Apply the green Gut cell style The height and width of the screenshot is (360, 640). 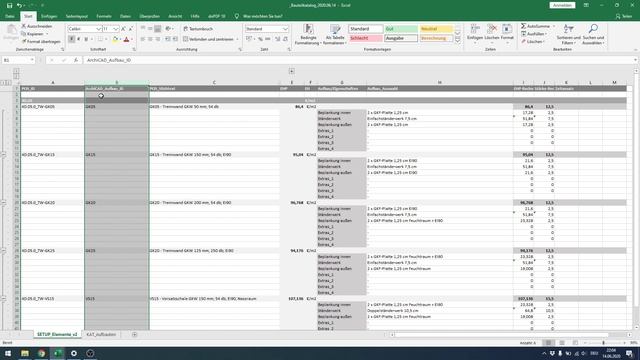coord(401,29)
